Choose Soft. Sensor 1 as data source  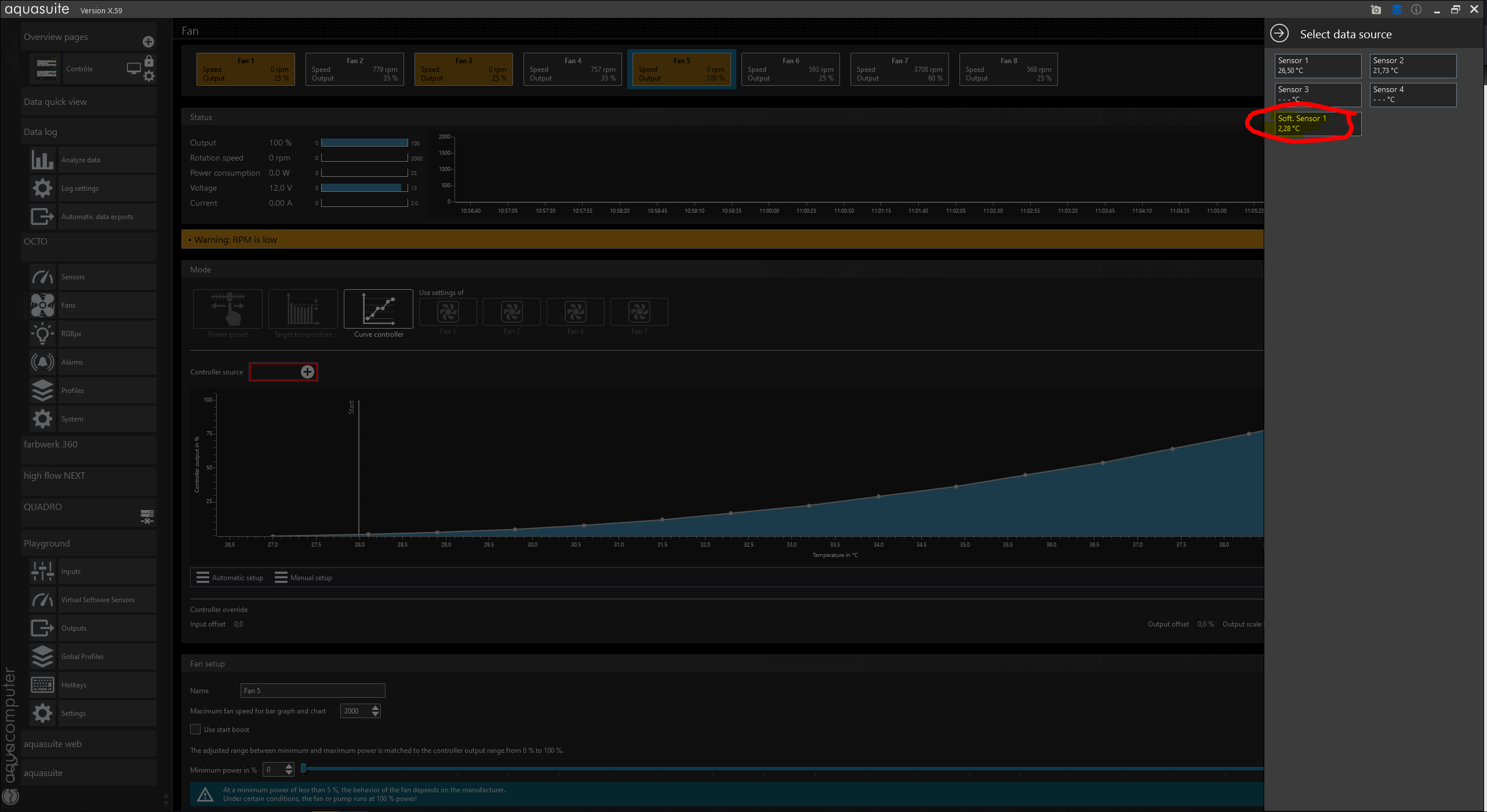tap(1318, 123)
